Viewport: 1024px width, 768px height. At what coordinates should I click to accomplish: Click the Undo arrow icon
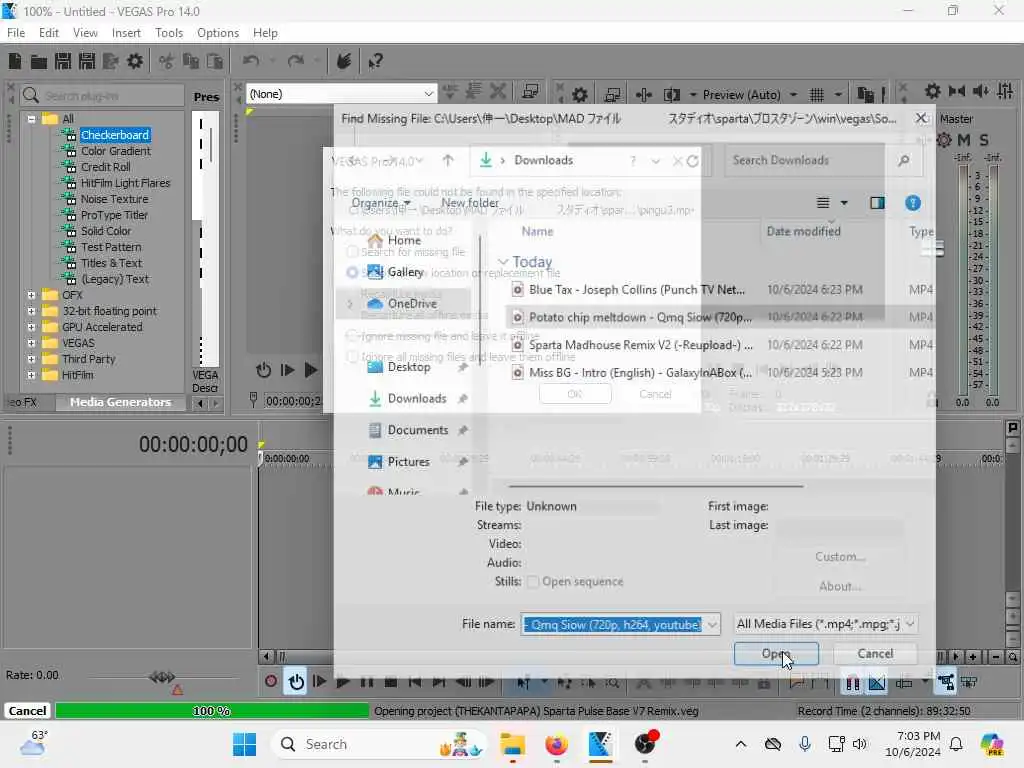251,61
